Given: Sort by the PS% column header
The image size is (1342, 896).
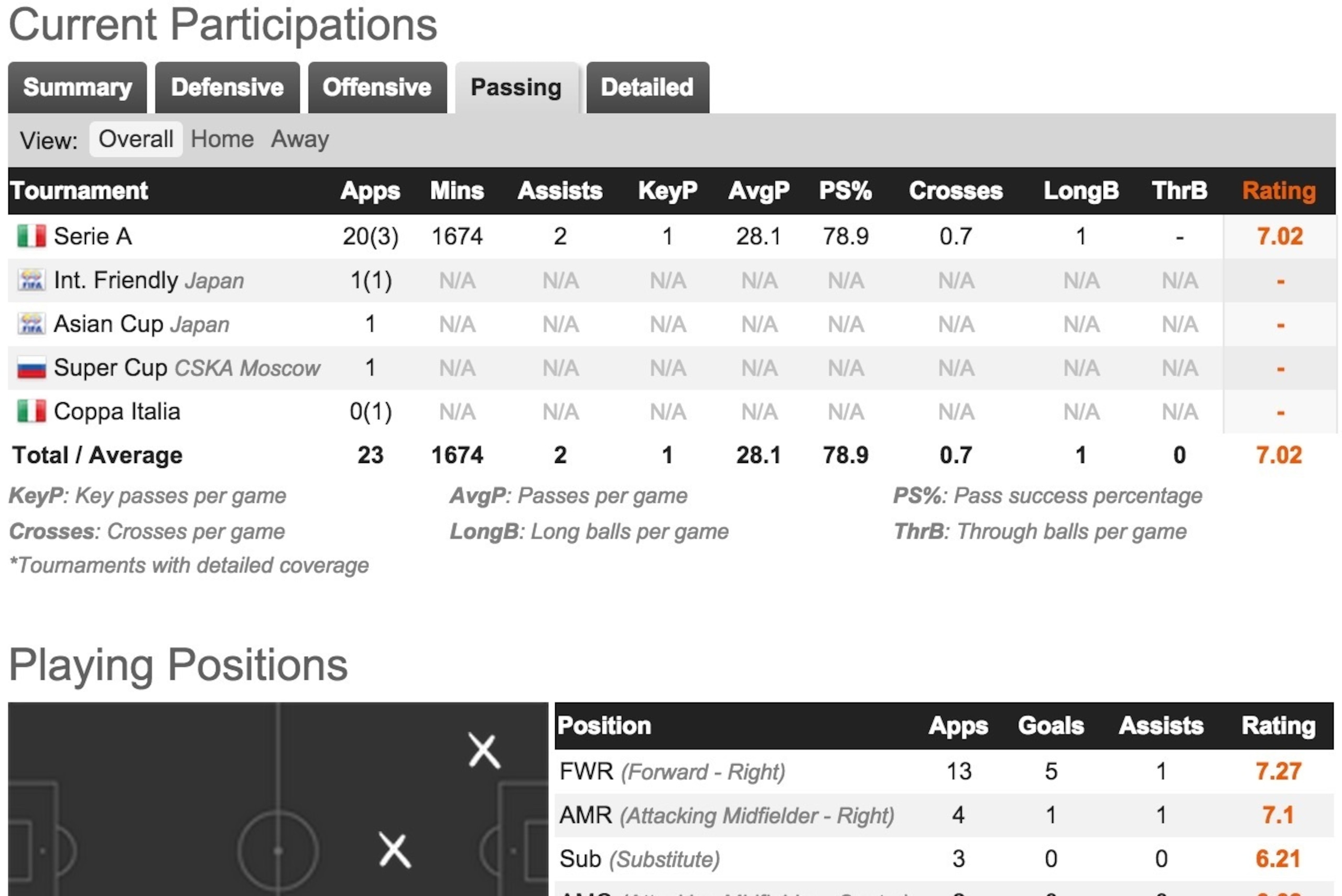Looking at the screenshot, I should 846,191.
